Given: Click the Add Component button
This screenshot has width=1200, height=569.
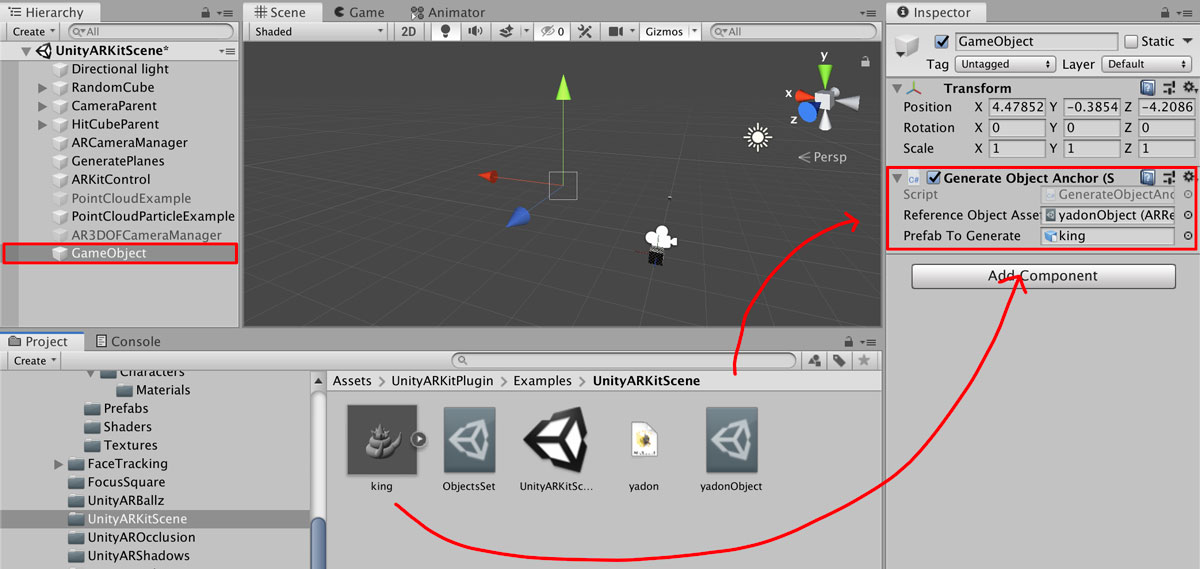Looking at the screenshot, I should click(x=1043, y=276).
